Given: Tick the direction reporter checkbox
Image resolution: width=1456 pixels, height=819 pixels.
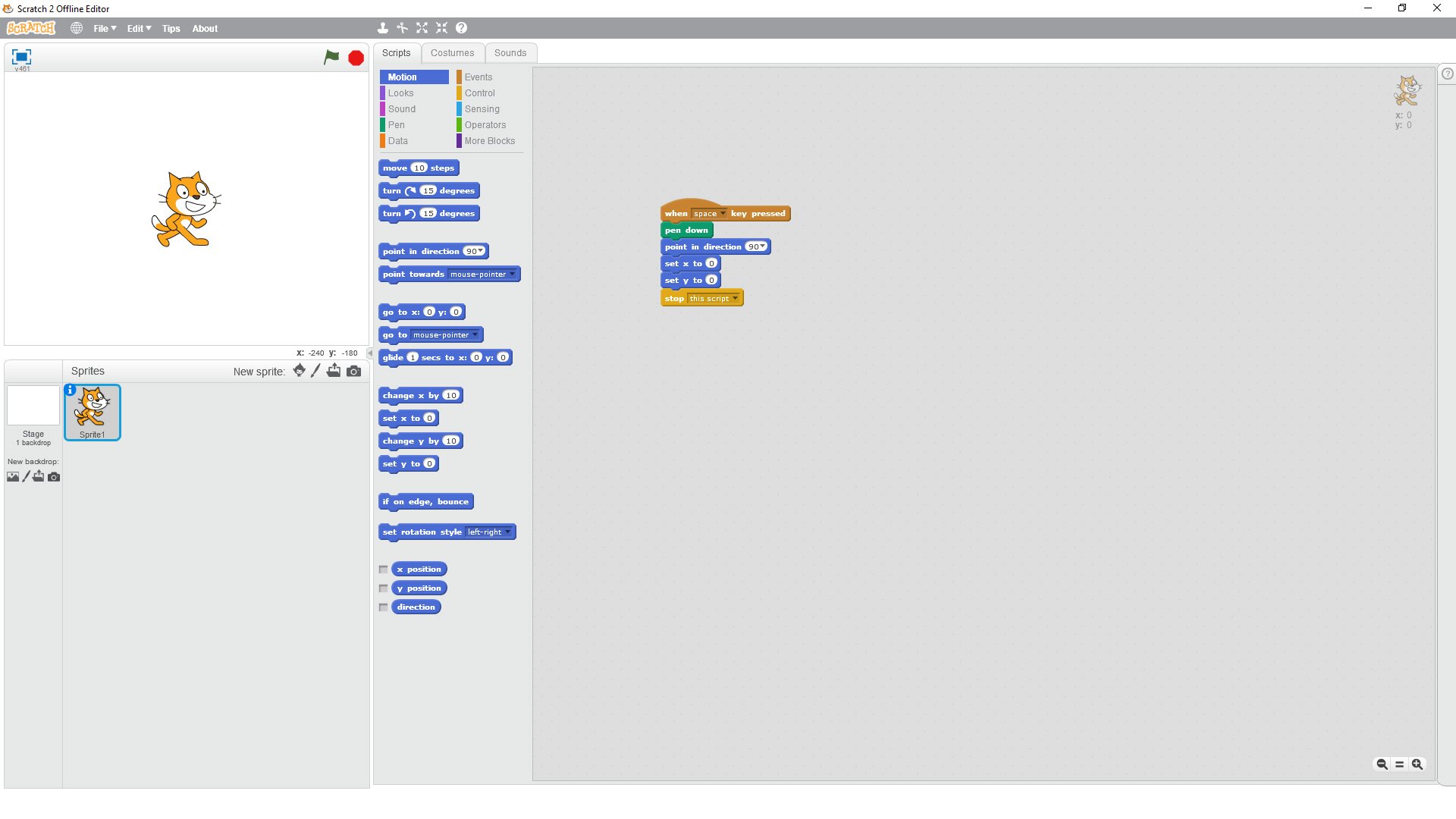Looking at the screenshot, I should click(x=384, y=607).
